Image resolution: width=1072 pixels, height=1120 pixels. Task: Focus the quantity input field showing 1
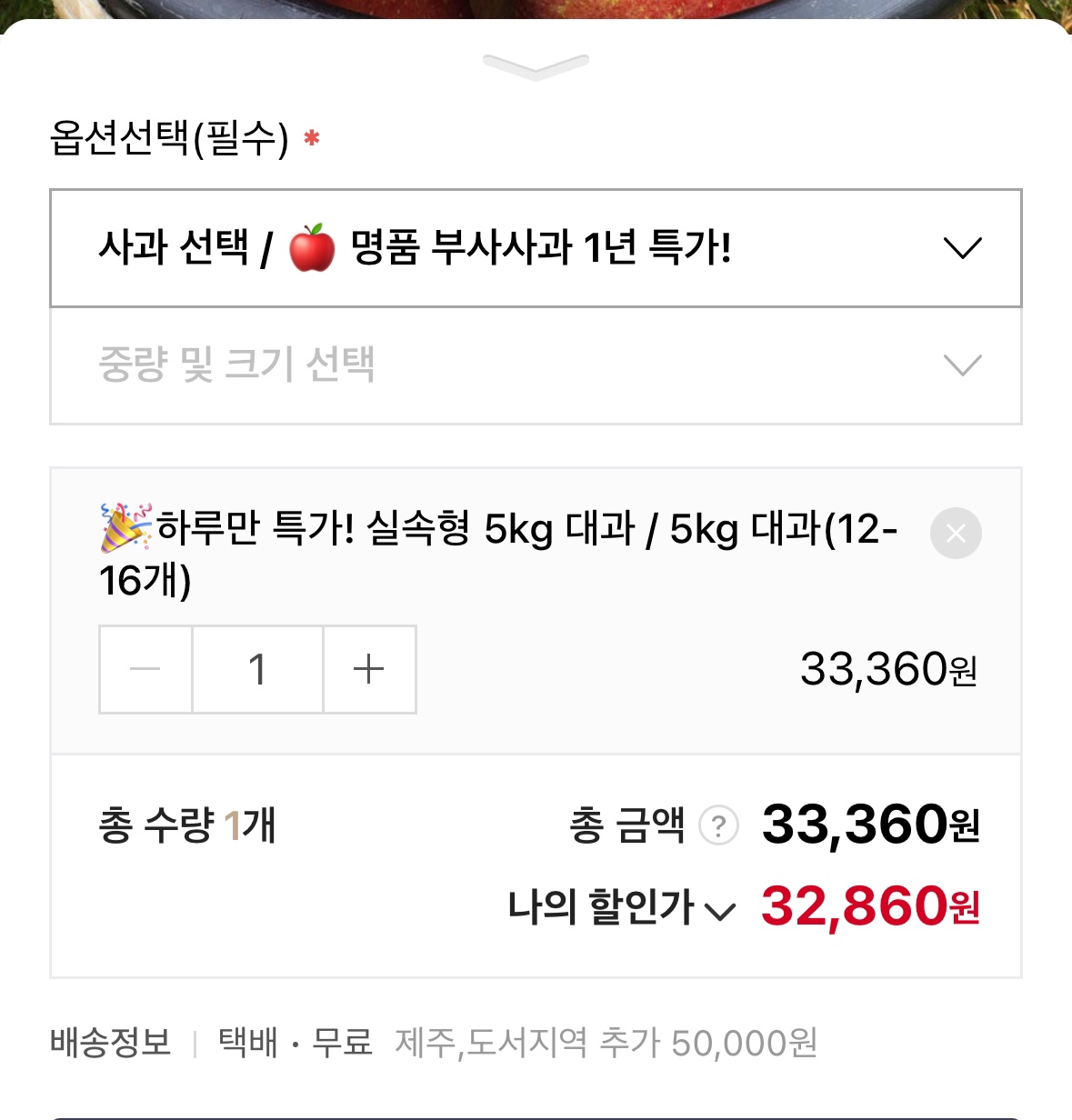[x=257, y=670]
